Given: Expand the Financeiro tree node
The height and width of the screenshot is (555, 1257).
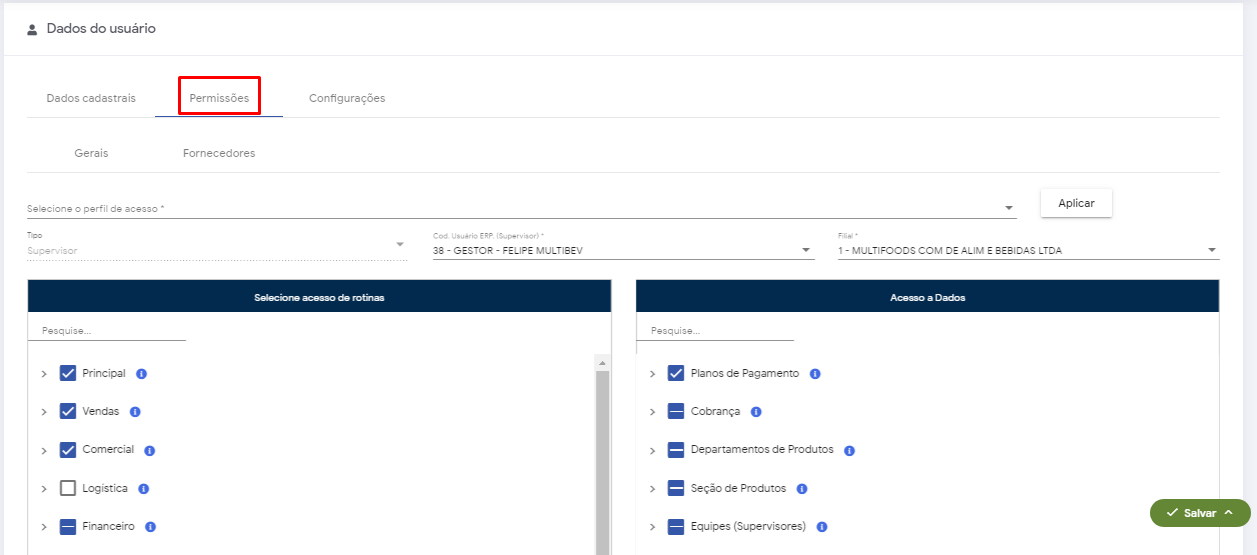Looking at the screenshot, I should pos(44,527).
